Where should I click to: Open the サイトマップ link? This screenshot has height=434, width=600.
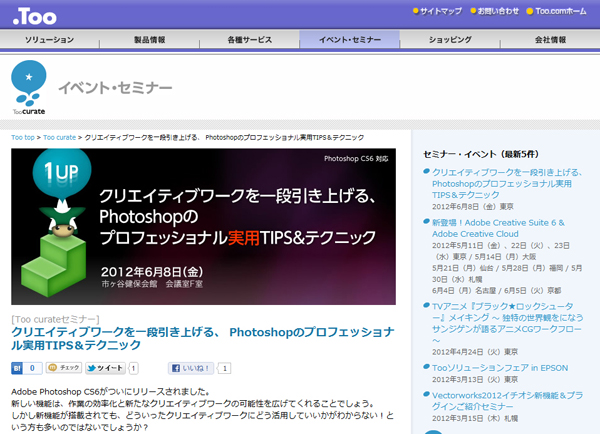point(440,12)
